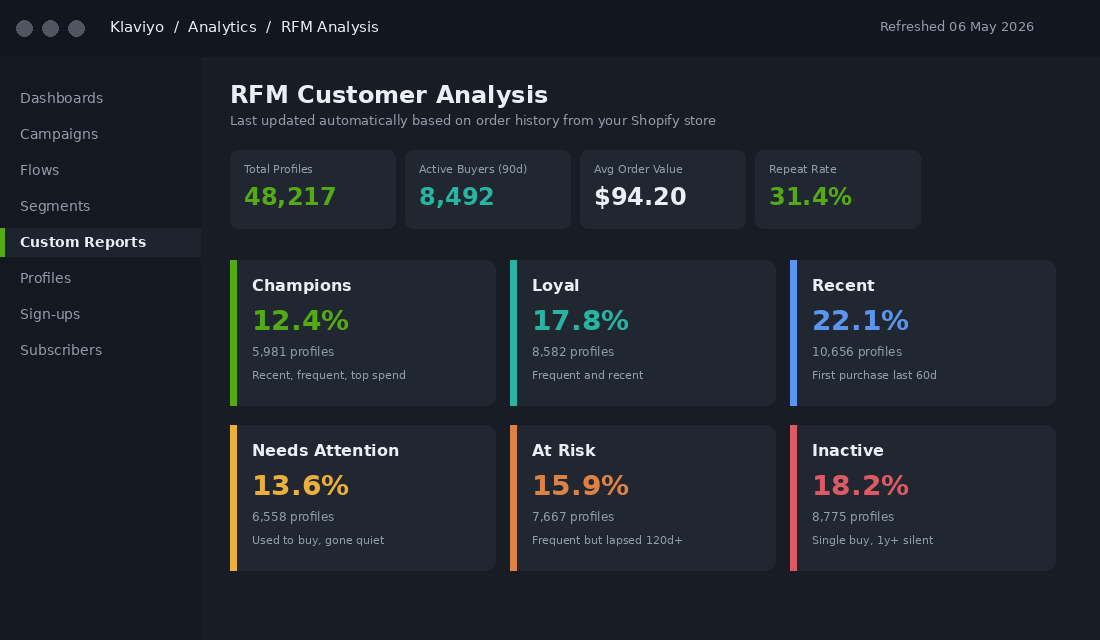Image resolution: width=1100 pixels, height=640 pixels.
Task: Open the At Risk segment card
Action: (x=643, y=498)
